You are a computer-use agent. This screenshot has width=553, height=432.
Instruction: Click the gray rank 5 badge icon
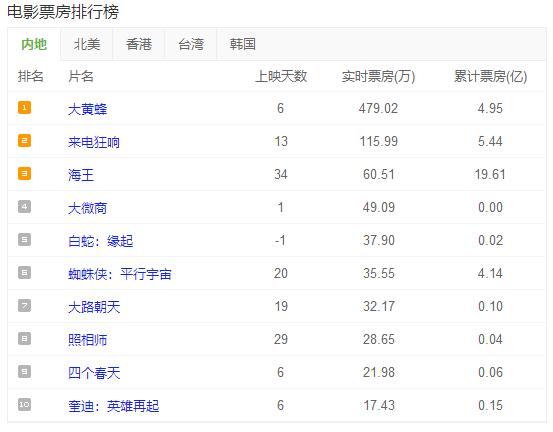pyautogui.click(x=24, y=239)
